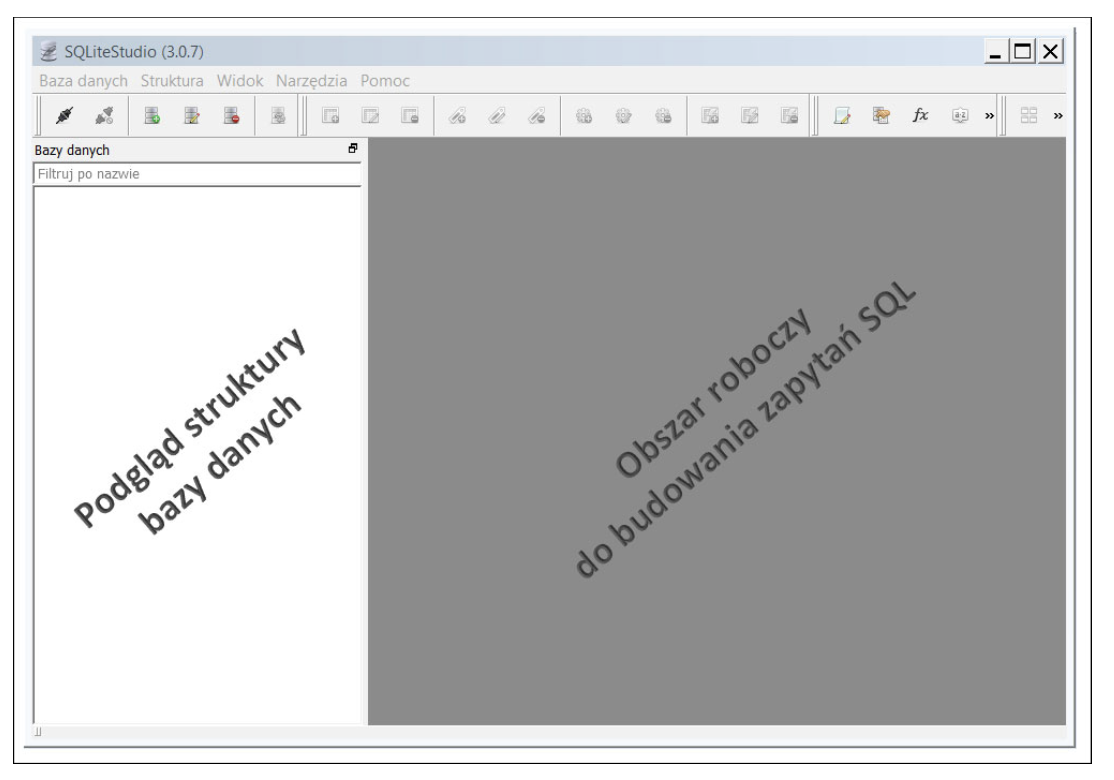Open the Pomoc menu
Screen dimensions: 1114x780
385,80
